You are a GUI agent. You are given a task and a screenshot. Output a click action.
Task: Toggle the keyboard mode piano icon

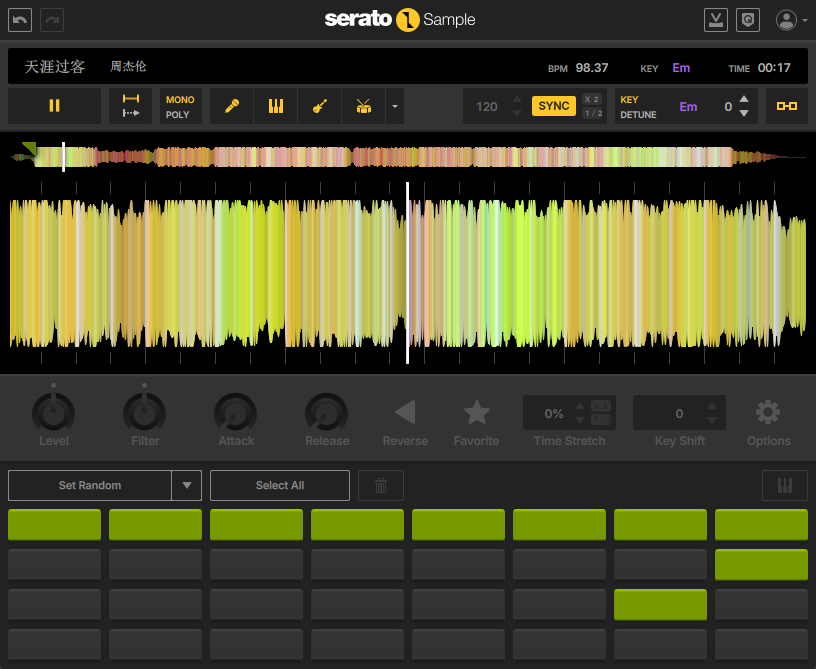pyautogui.click(x=785, y=485)
